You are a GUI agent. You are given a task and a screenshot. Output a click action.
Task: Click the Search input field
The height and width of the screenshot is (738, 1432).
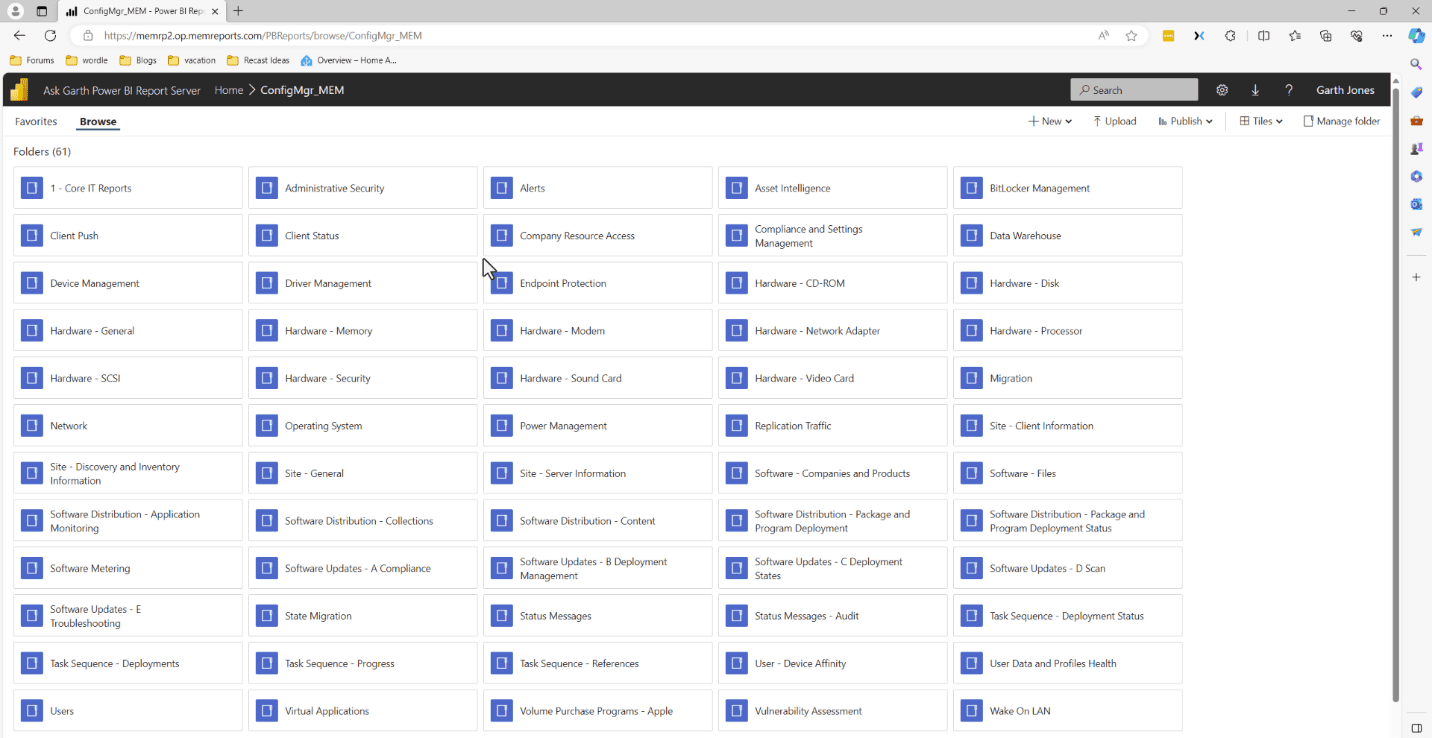(x=1134, y=90)
